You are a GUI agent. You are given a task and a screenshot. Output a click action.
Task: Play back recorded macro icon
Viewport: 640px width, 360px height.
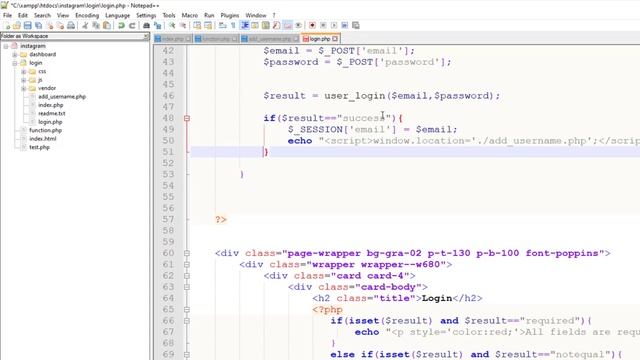334,25
